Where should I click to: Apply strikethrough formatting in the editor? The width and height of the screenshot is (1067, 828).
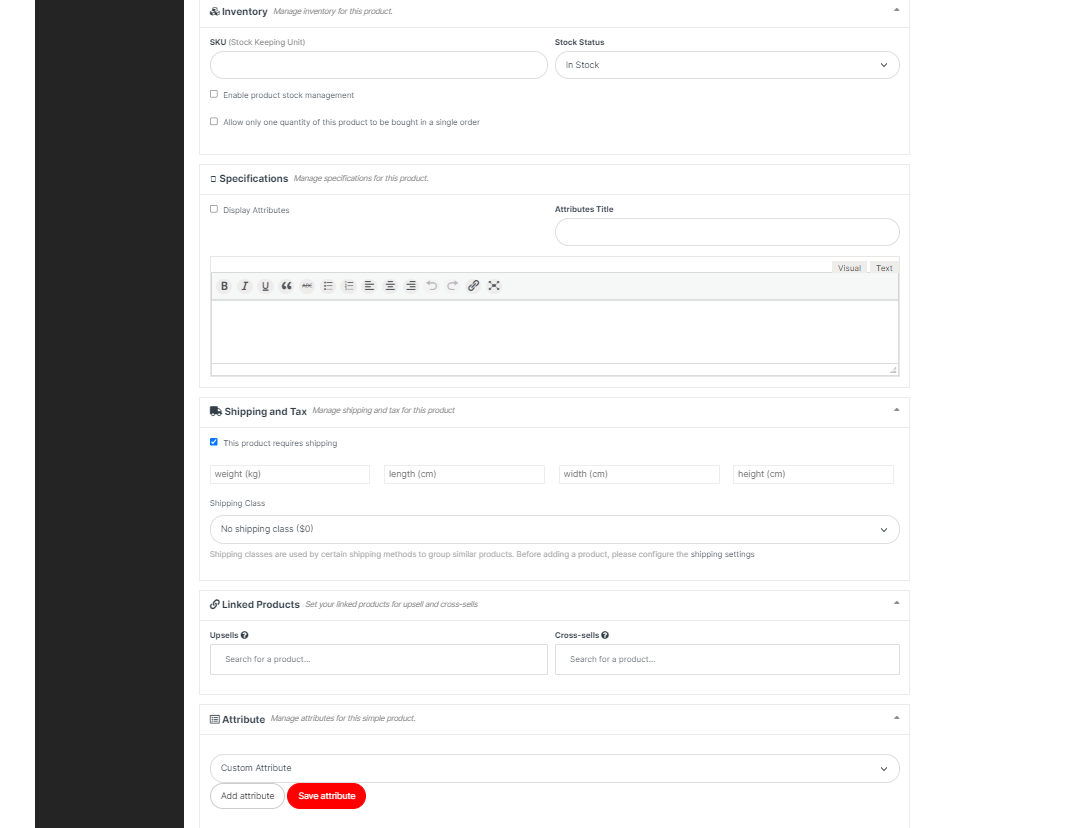pyautogui.click(x=307, y=286)
